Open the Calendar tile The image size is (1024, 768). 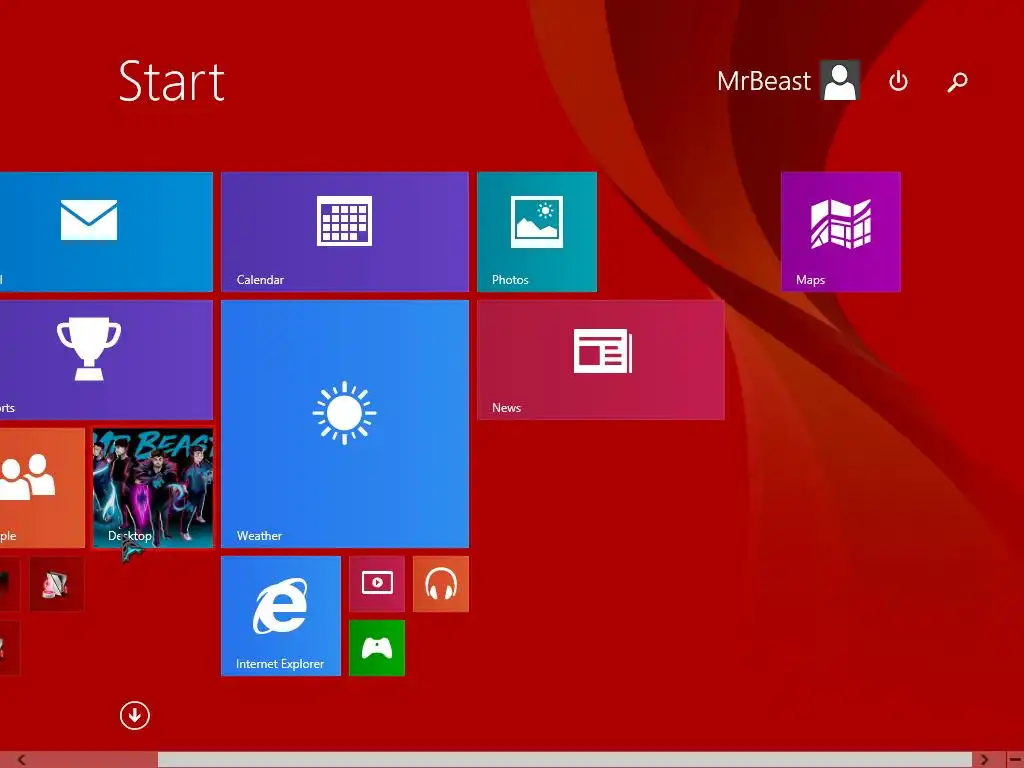tap(345, 232)
